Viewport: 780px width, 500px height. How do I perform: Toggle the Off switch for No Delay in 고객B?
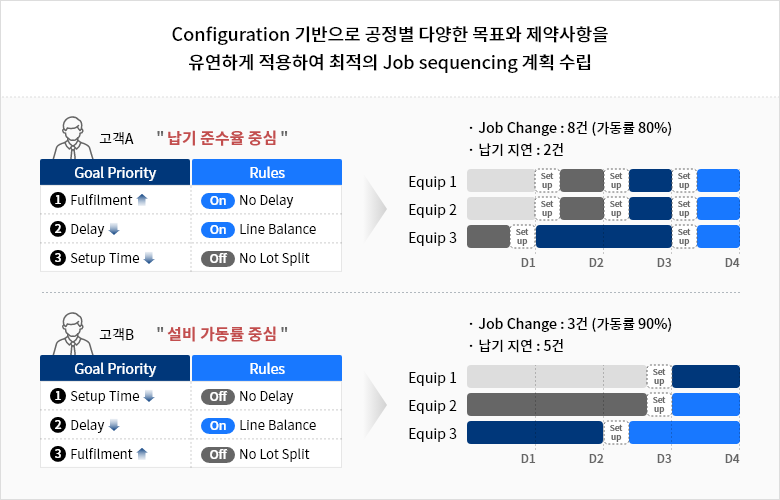(218, 397)
